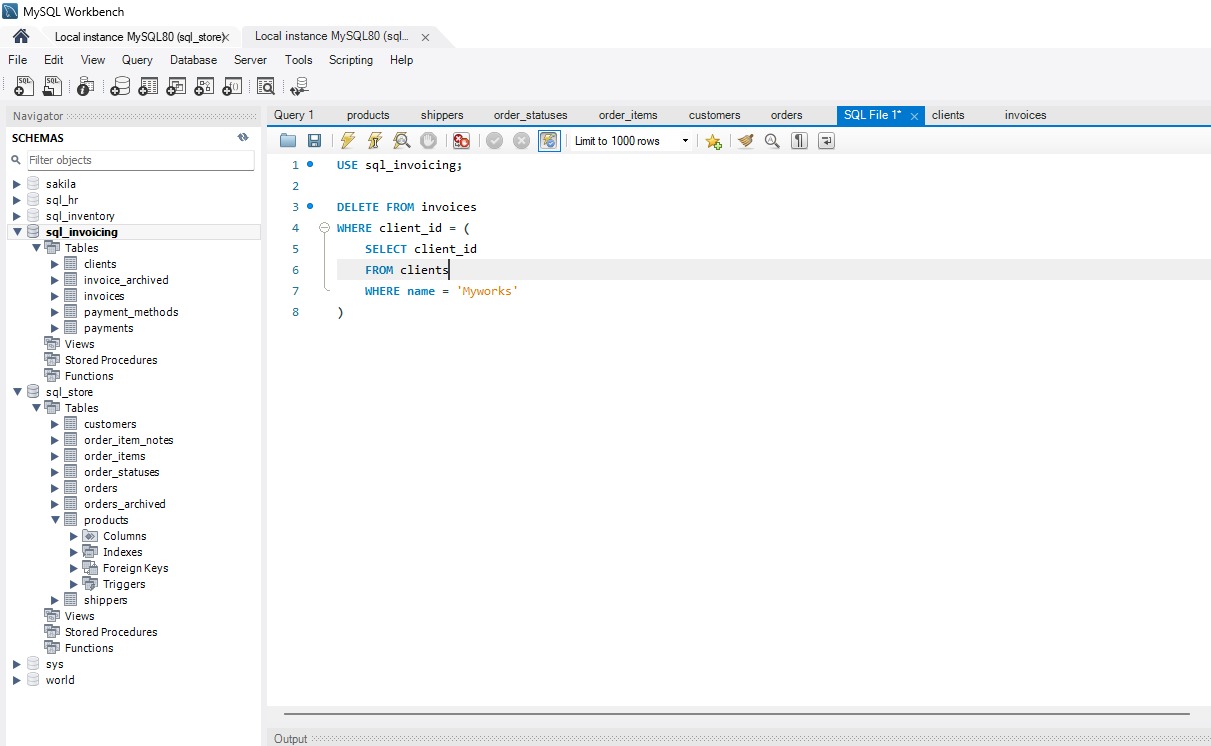Toggle auto-commit mode button
Image resolution: width=1211 pixels, height=746 pixels.
coord(549,141)
